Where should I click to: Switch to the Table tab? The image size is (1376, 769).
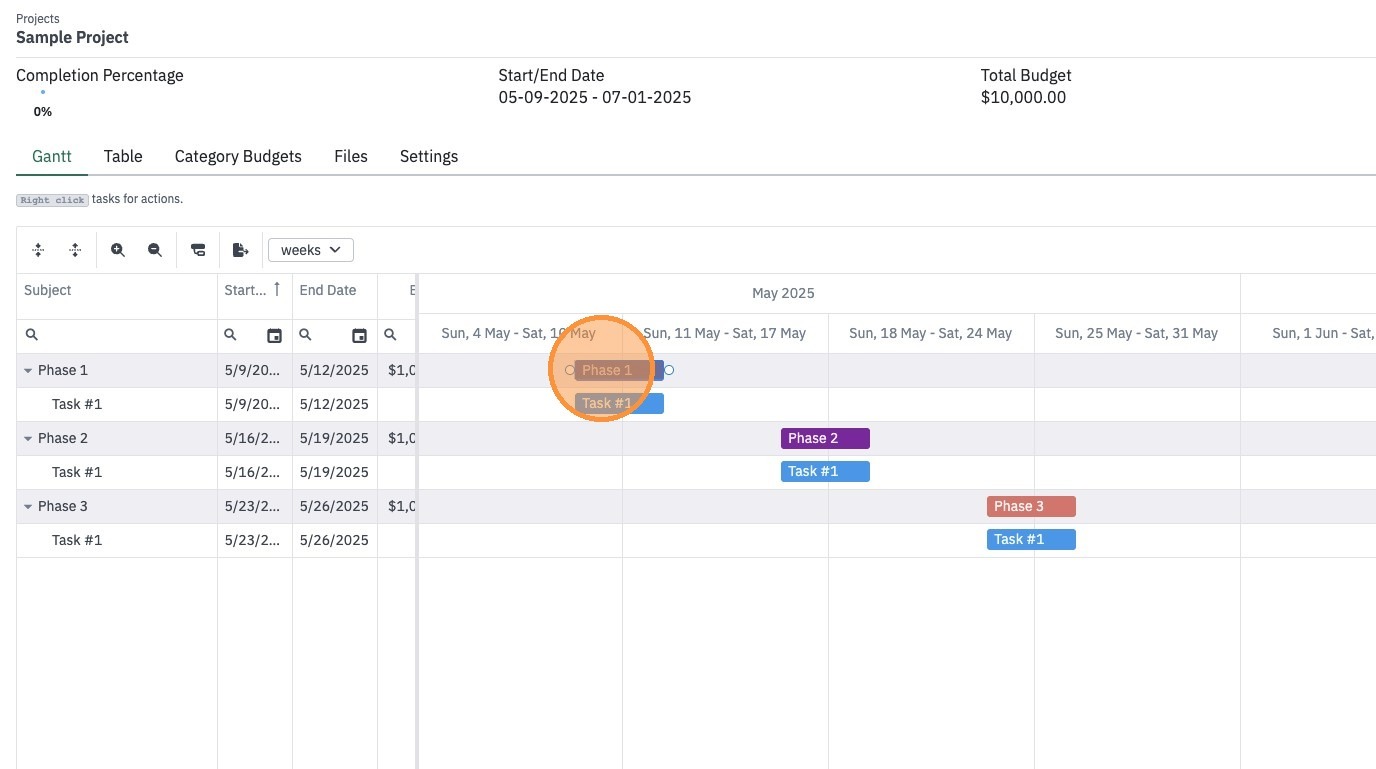(x=123, y=156)
